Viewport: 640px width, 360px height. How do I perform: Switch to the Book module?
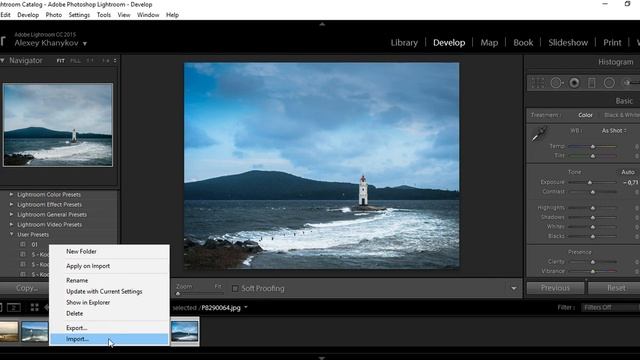523,42
